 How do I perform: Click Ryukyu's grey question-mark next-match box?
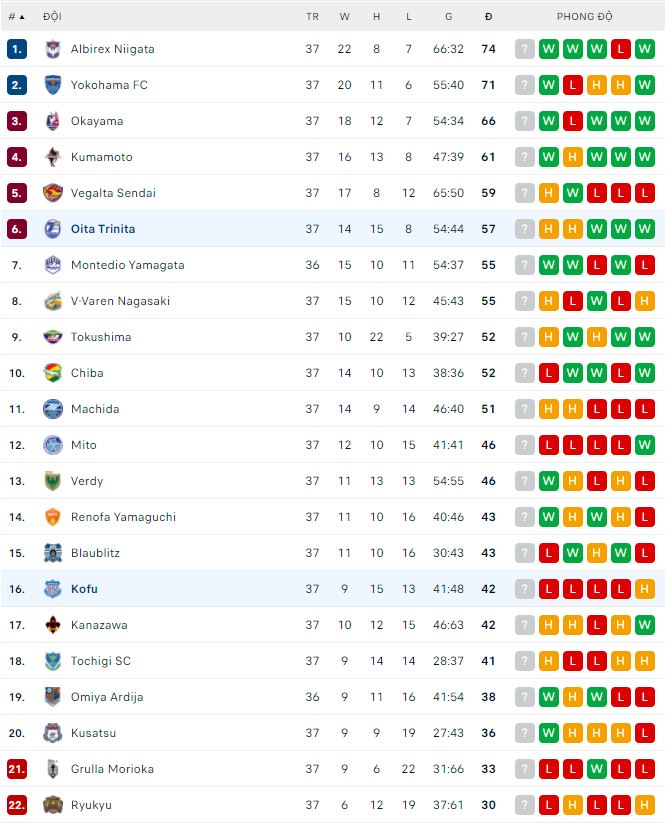pyautogui.click(x=525, y=805)
